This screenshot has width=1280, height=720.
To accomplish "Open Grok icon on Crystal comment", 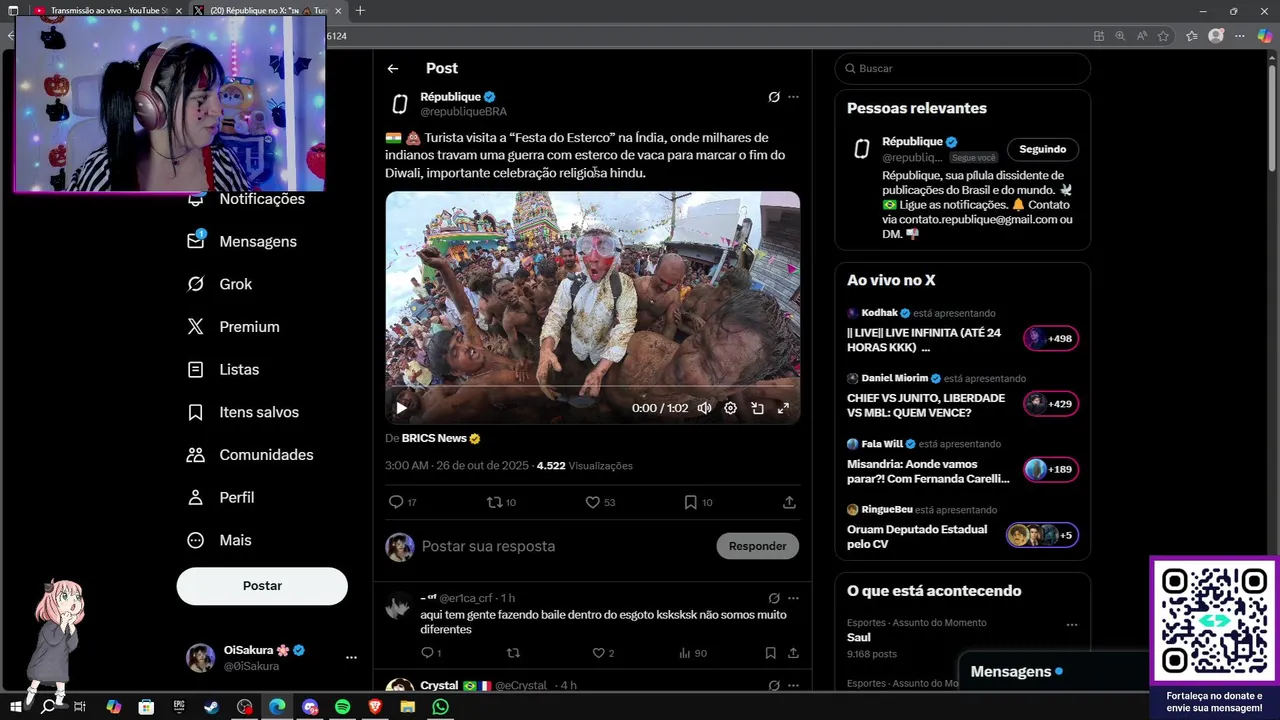I will (773, 686).
